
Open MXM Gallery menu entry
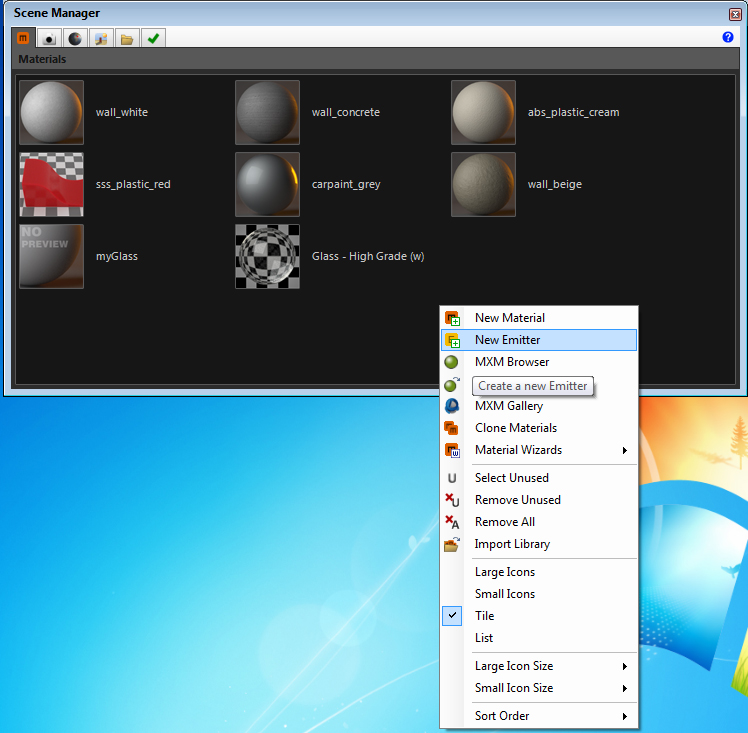pyautogui.click(x=539, y=406)
